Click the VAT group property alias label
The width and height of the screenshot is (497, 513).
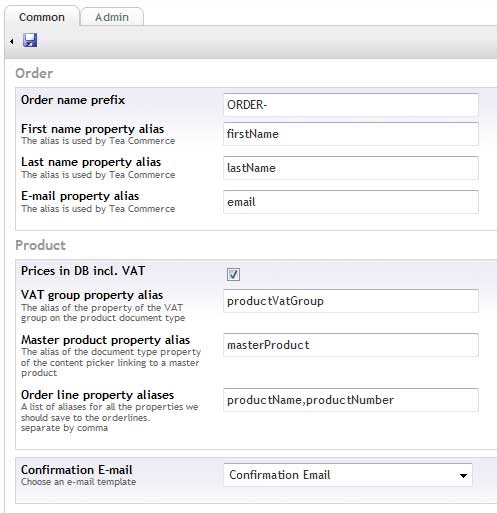click(x=92, y=295)
